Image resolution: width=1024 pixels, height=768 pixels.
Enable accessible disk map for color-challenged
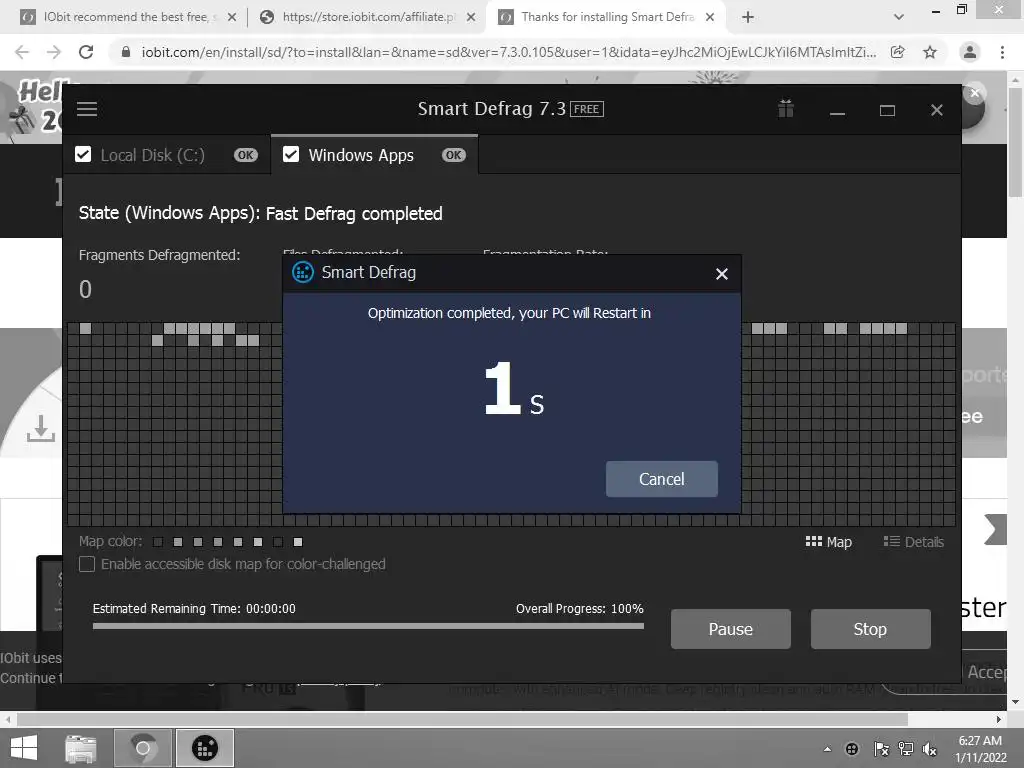click(x=87, y=564)
